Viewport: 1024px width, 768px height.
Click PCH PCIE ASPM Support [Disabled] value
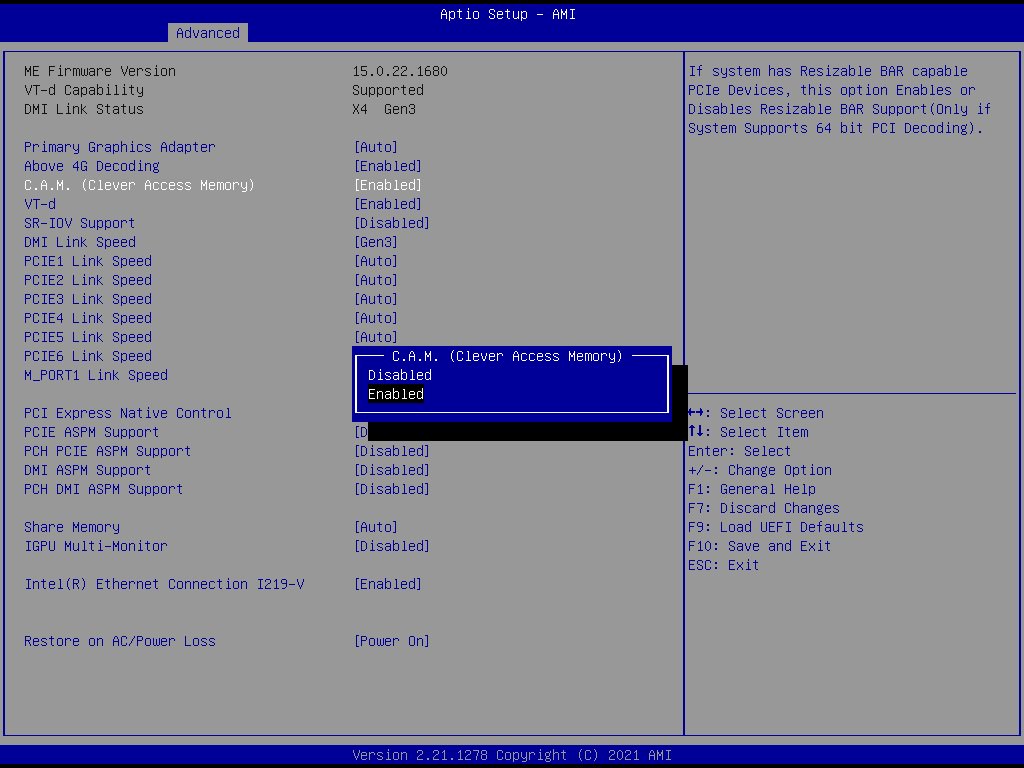392,451
